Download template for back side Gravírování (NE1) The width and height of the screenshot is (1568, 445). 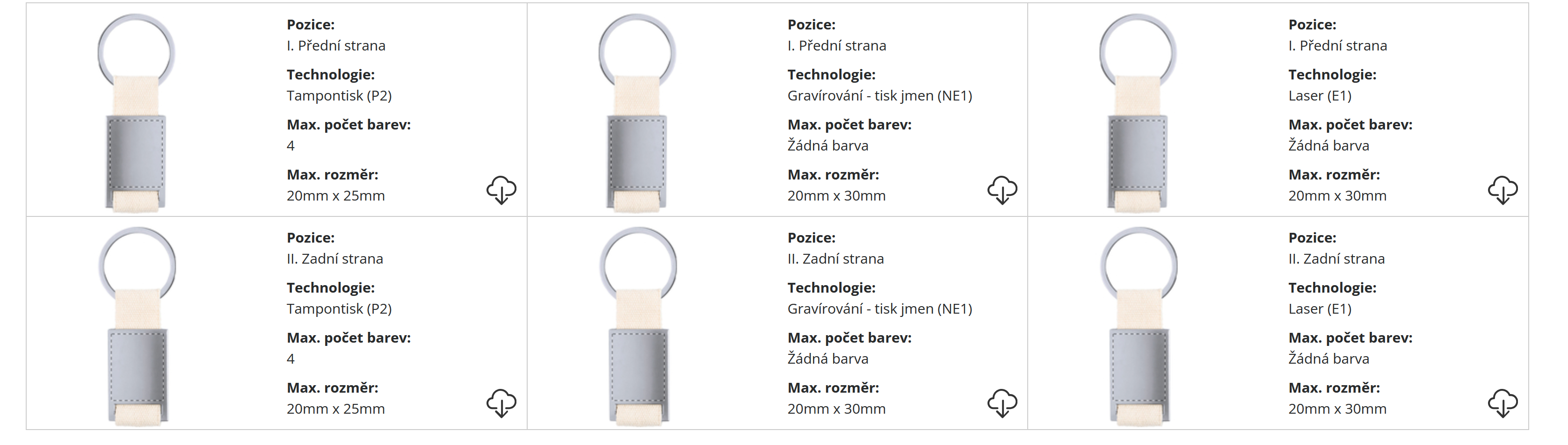click(1002, 403)
